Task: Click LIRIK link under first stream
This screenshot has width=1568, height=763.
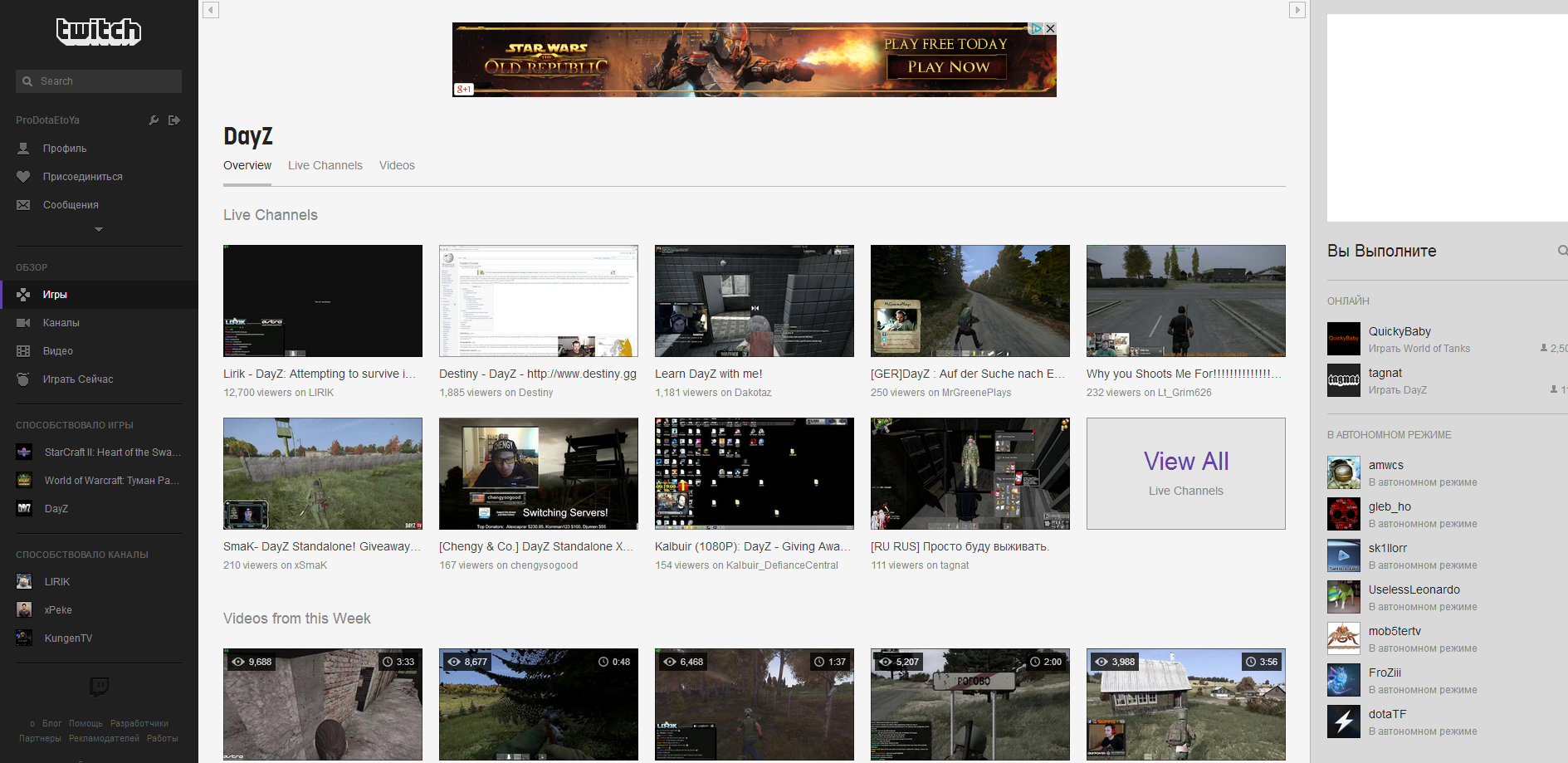Action: coord(321,393)
